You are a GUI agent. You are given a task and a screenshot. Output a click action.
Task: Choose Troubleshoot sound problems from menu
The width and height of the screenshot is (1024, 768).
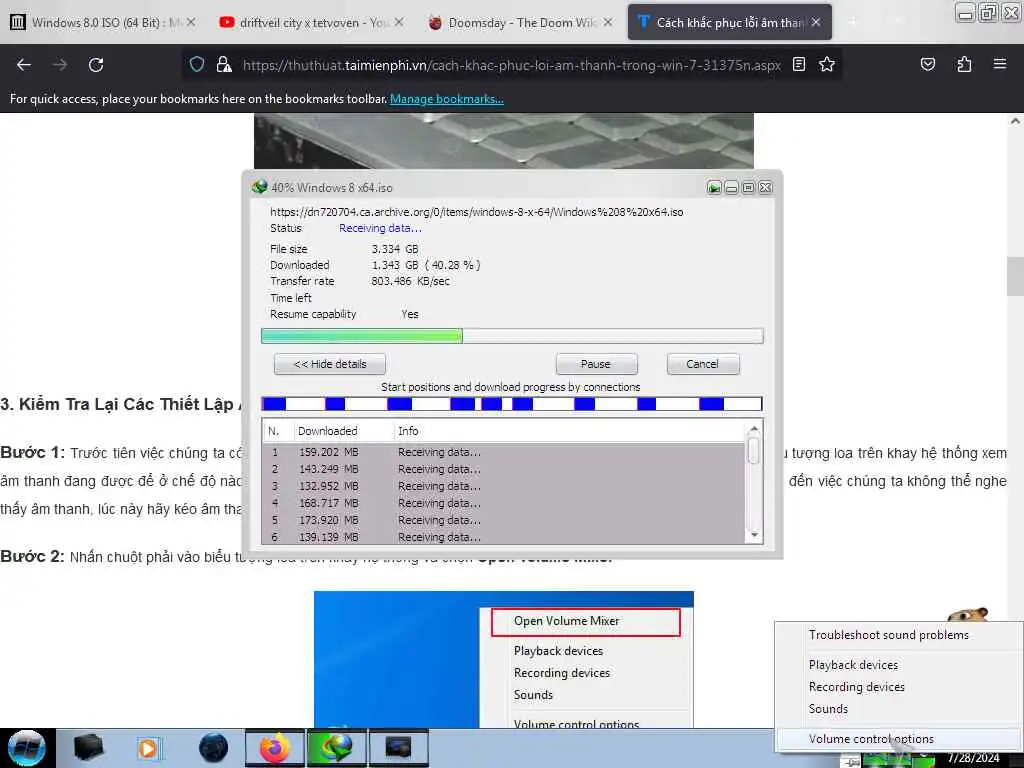888,635
